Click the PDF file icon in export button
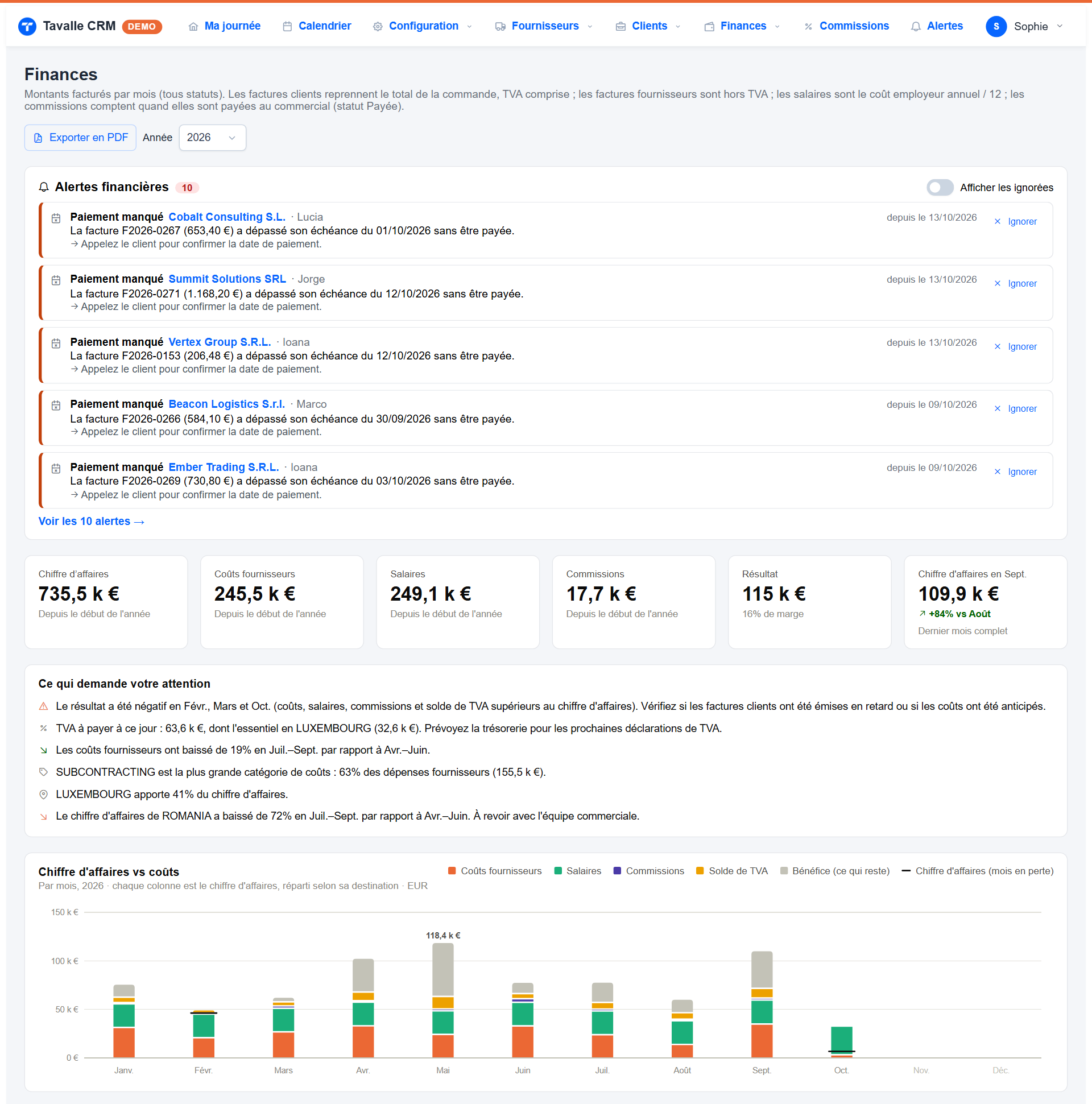Screen dimensions: 1092x1104 (38, 138)
